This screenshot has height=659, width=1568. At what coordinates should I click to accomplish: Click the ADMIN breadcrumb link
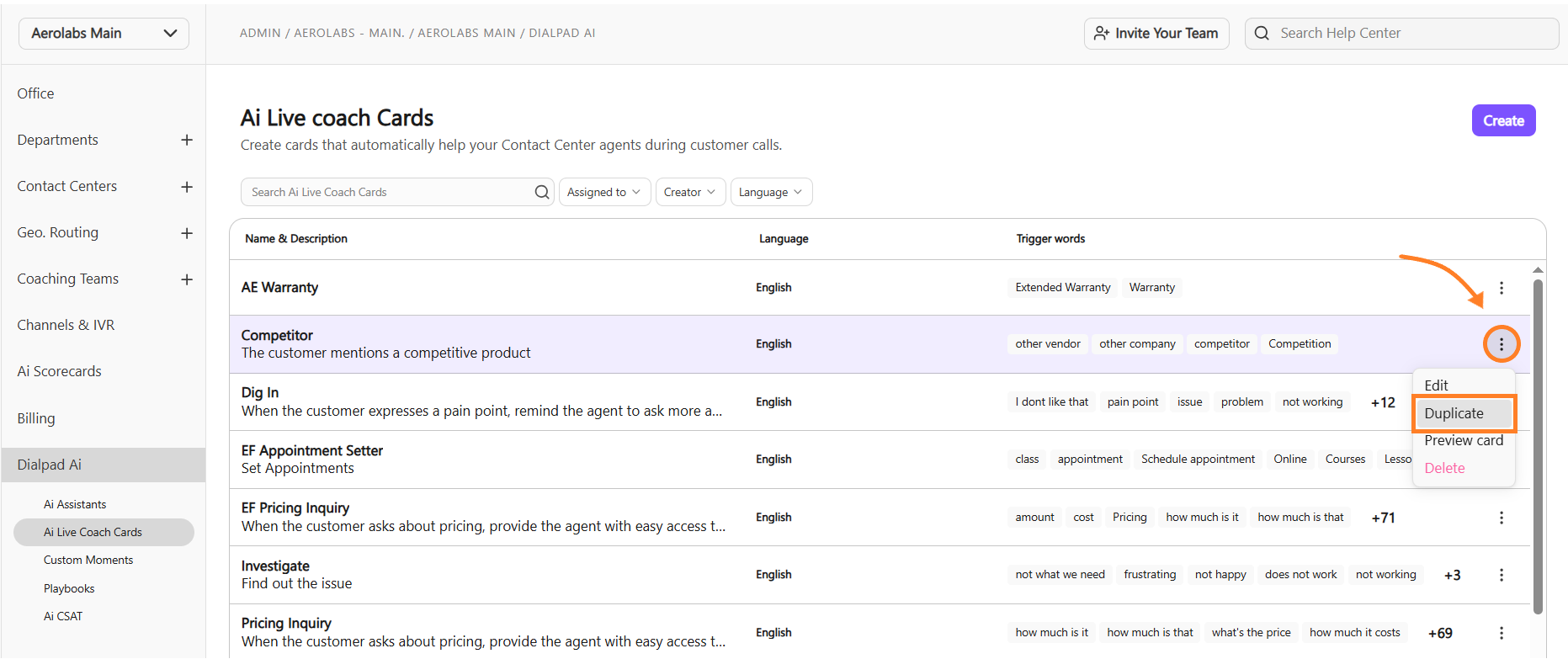click(x=260, y=33)
